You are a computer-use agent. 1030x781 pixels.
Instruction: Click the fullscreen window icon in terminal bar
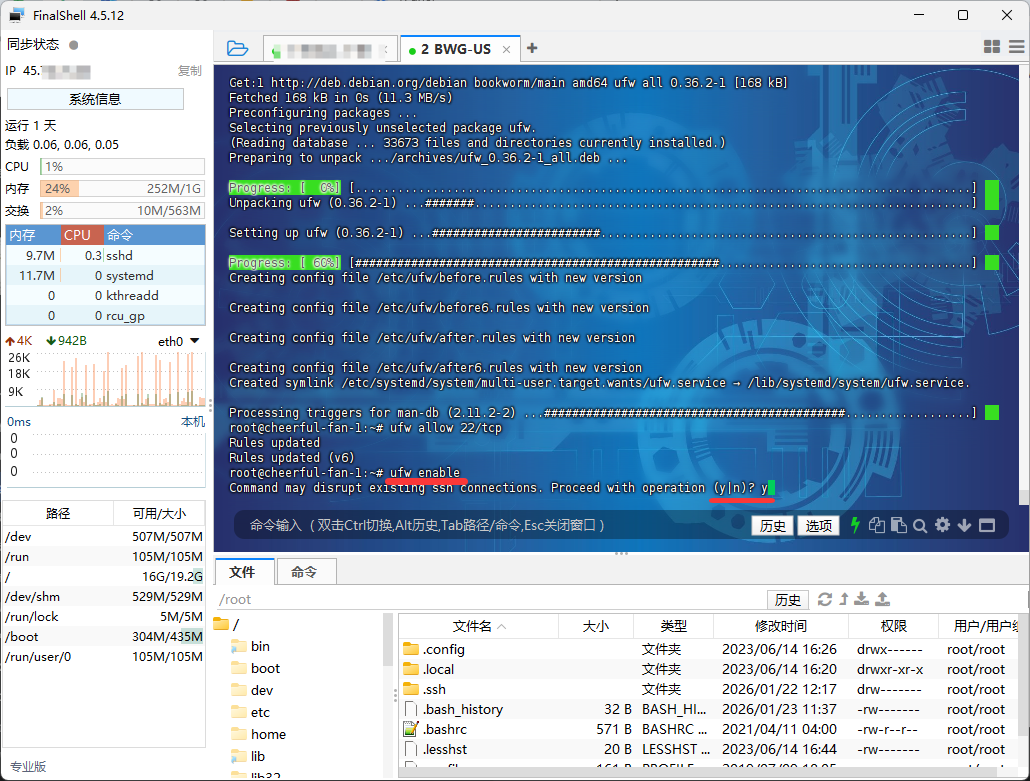point(987,525)
